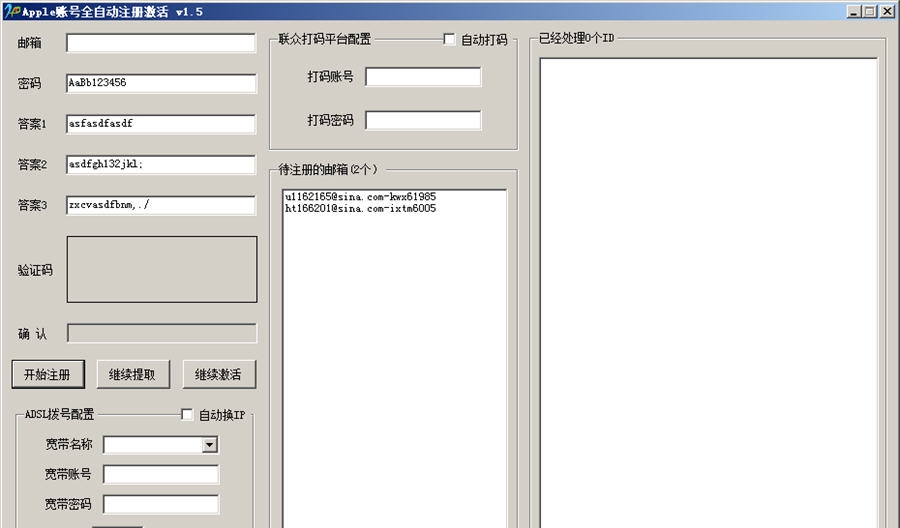
Task: Click the 密码 field containing AaBb123456
Action: coord(161,83)
